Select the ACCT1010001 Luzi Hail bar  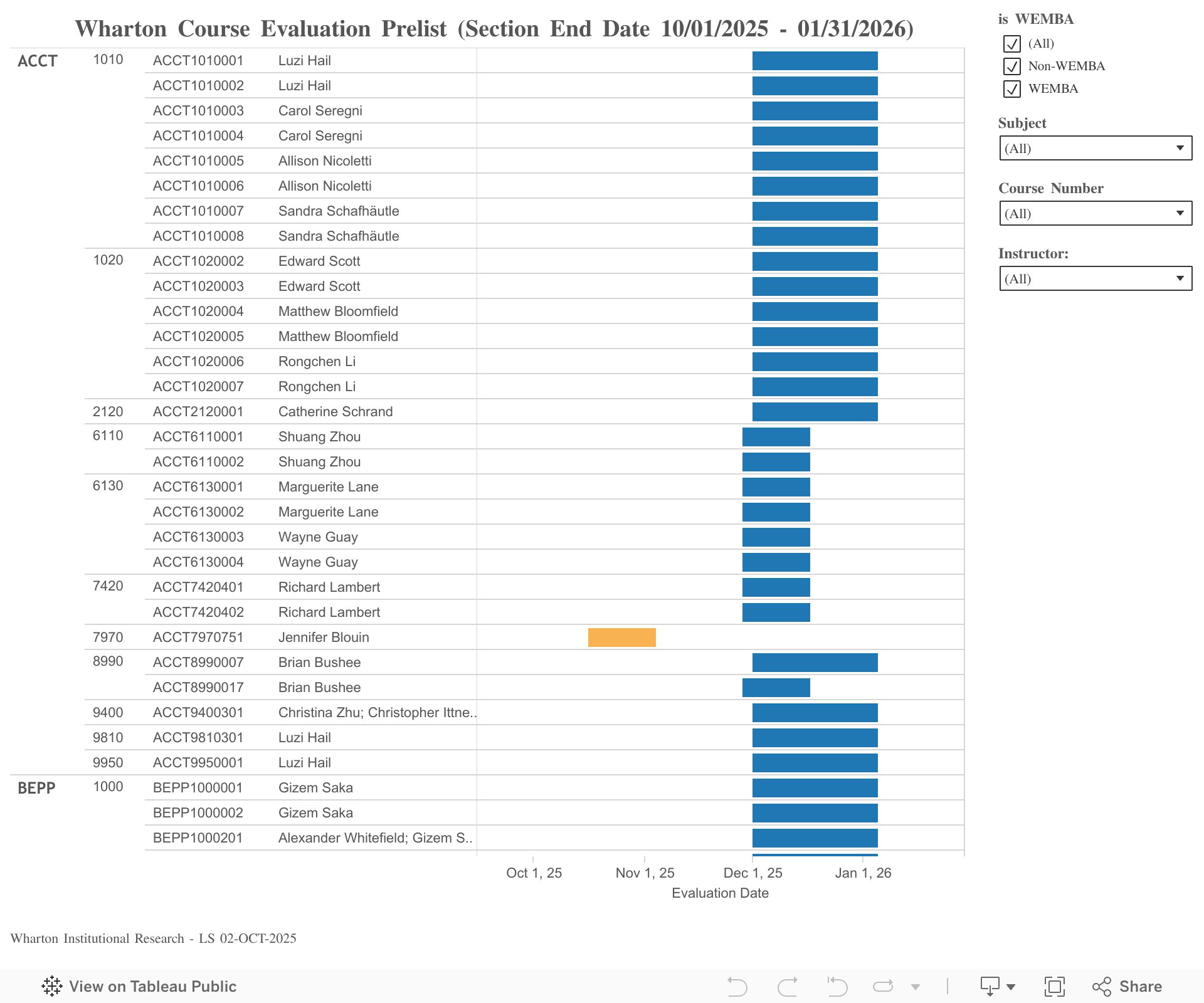coord(815,61)
